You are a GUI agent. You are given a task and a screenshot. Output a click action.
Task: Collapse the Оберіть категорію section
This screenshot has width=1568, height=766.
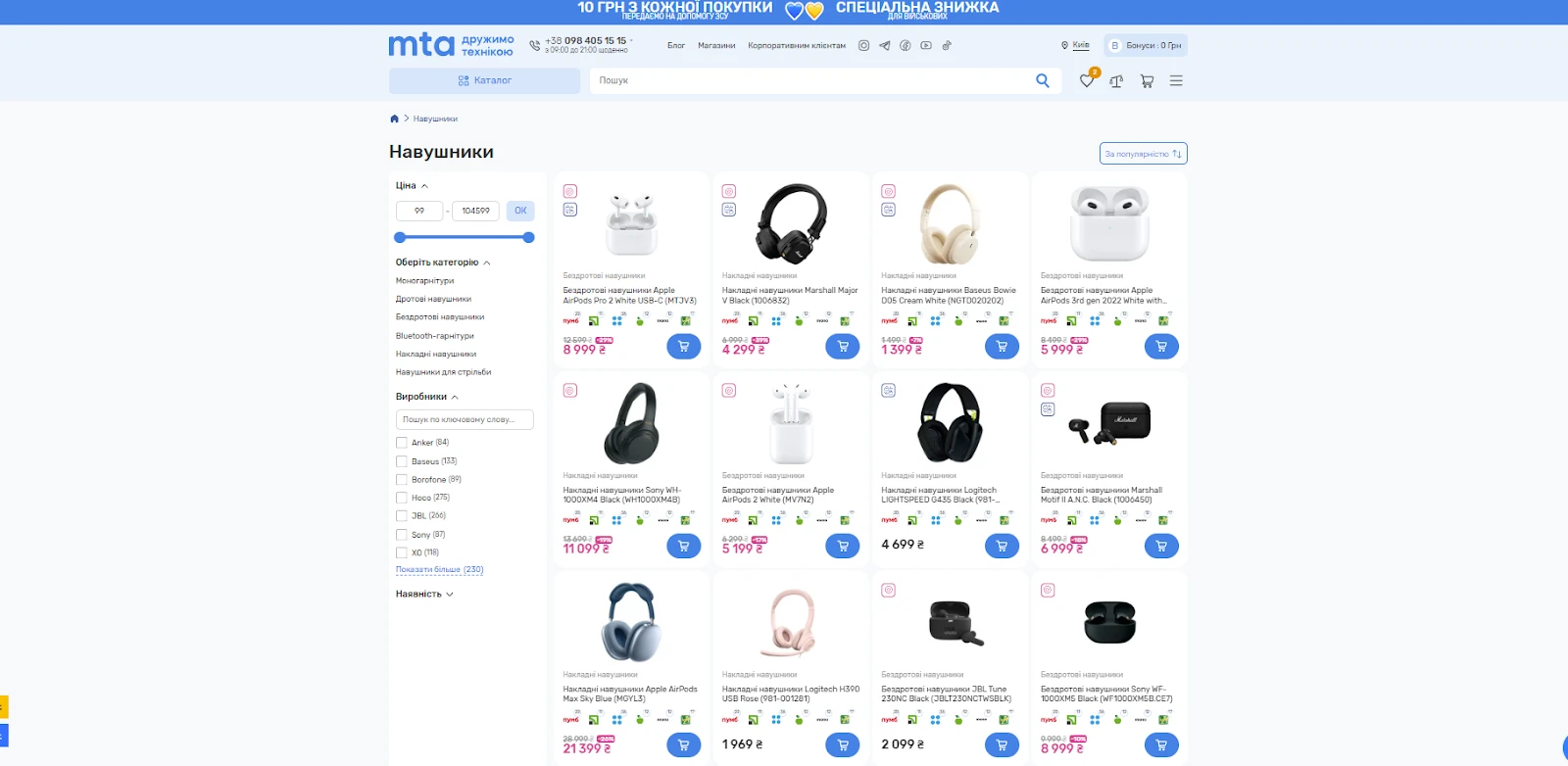pyautogui.click(x=443, y=263)
